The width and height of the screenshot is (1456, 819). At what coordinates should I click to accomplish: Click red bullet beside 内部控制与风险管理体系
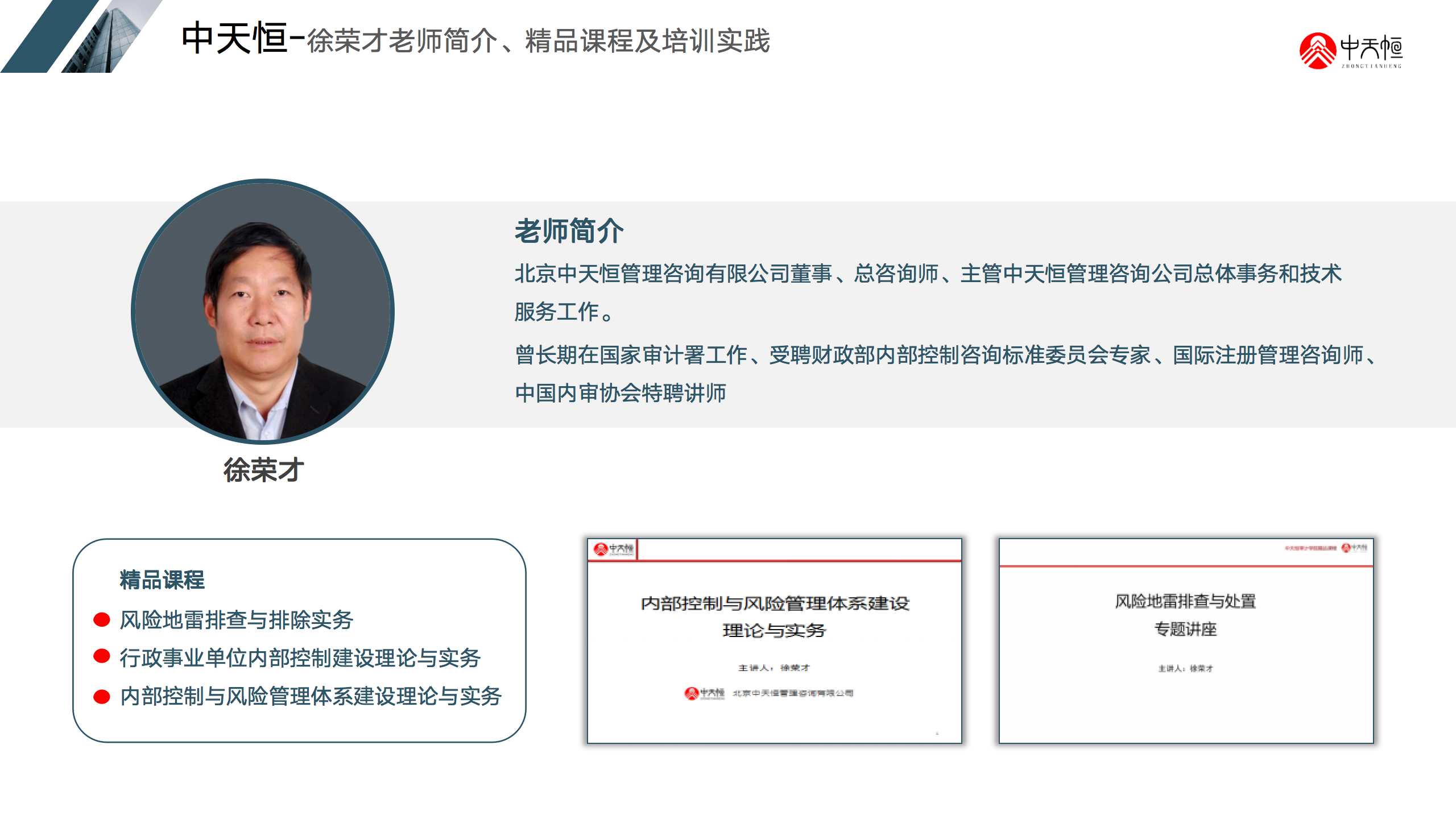coord(102,696)
